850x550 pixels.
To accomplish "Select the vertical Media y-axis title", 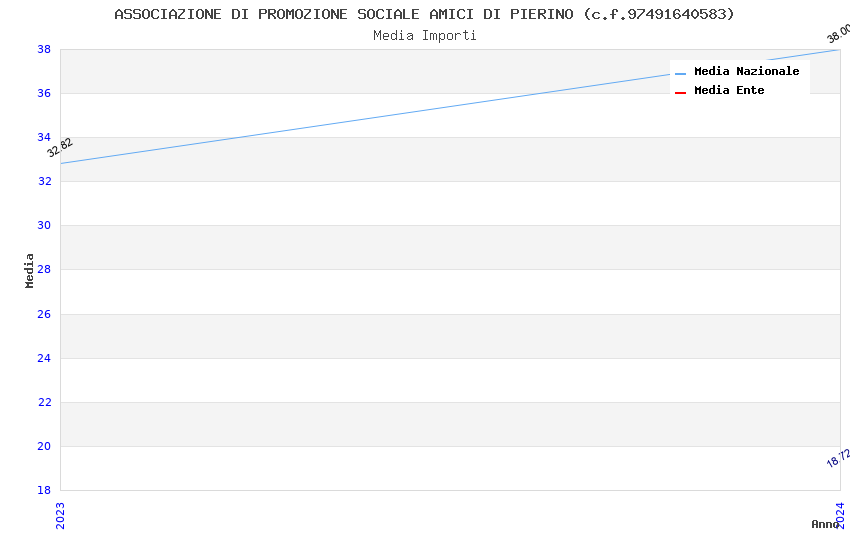I will [30, 270].
